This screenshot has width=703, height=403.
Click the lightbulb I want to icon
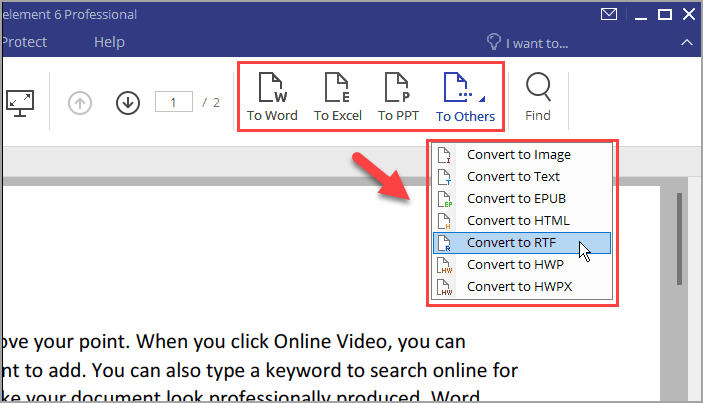pos(493,42)
